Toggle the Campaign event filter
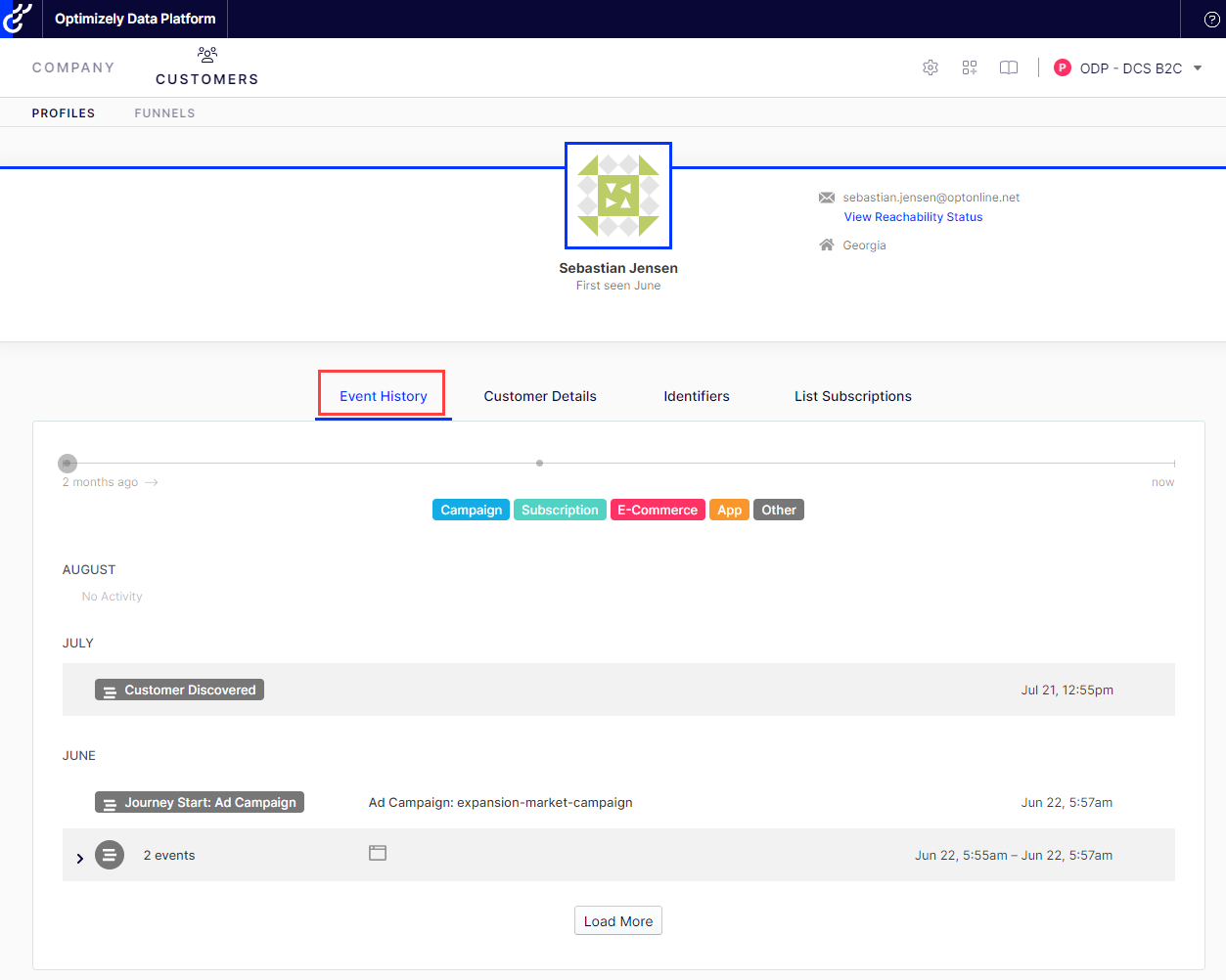 coord(471,510)
